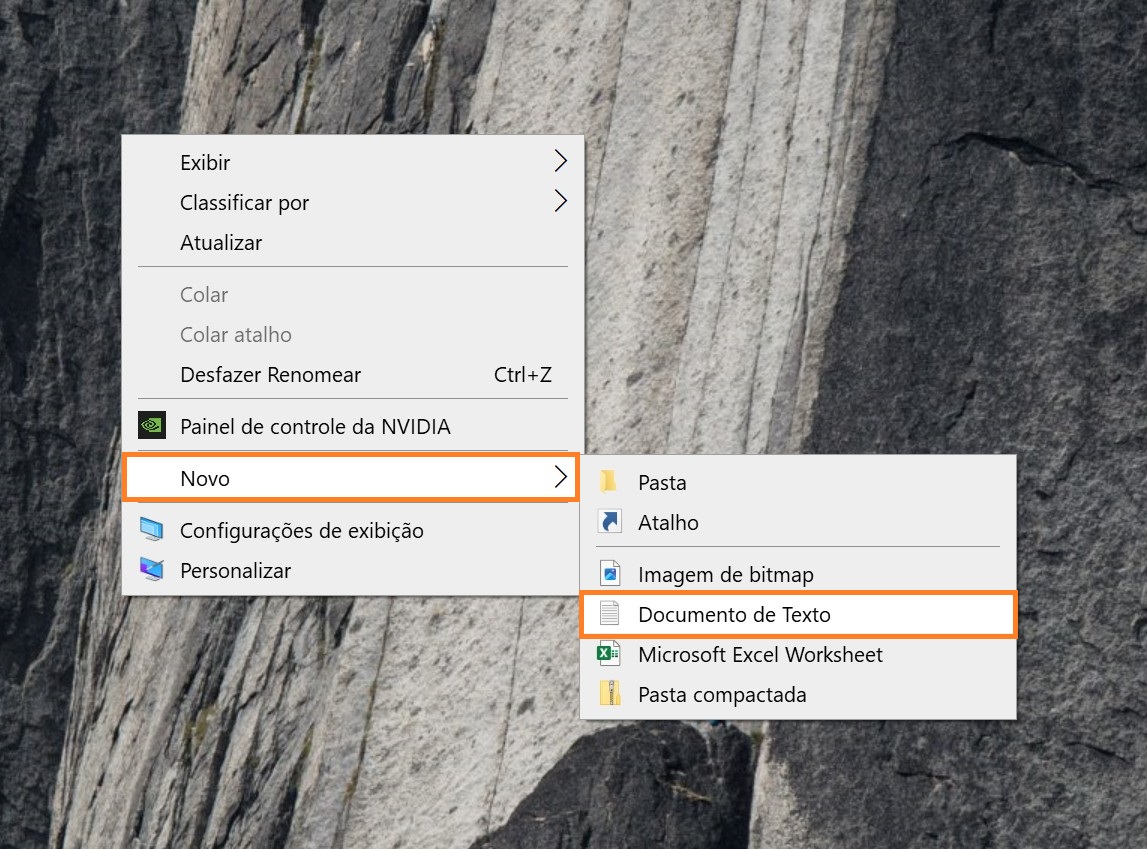The width and height of the screenshot is (1147, 849).
Task: Open the Configurações de exibição text label
Action: pos(301,531)
